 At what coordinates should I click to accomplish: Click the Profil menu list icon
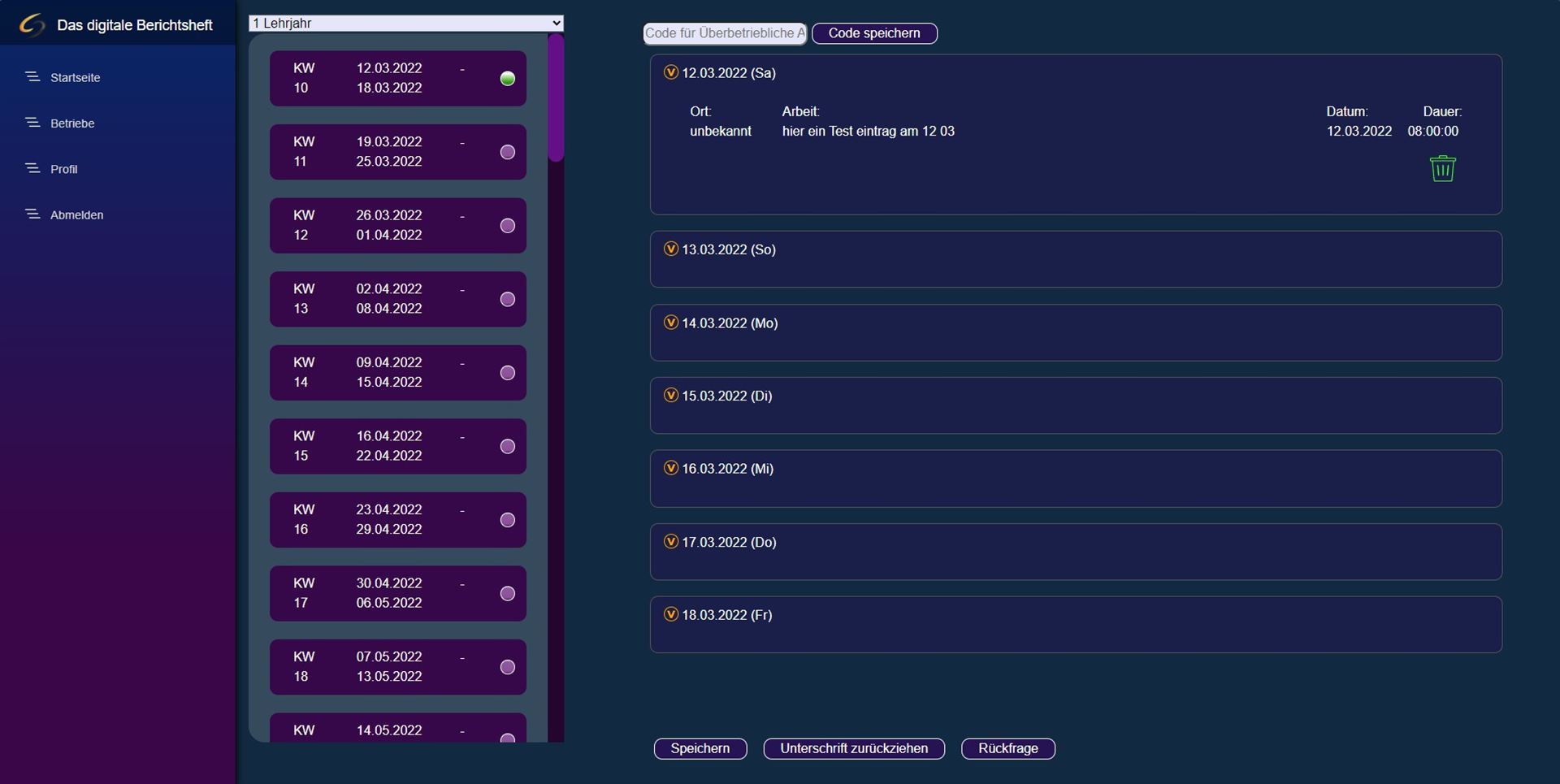[x=32, y=169]
